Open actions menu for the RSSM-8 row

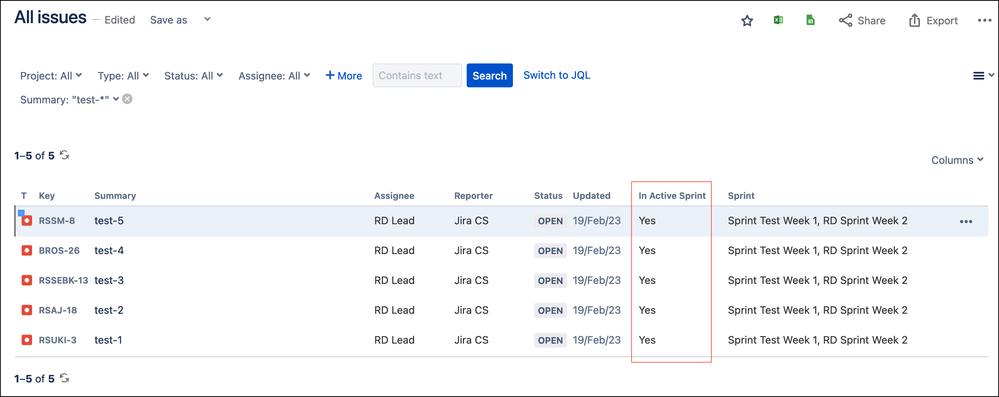966,221
